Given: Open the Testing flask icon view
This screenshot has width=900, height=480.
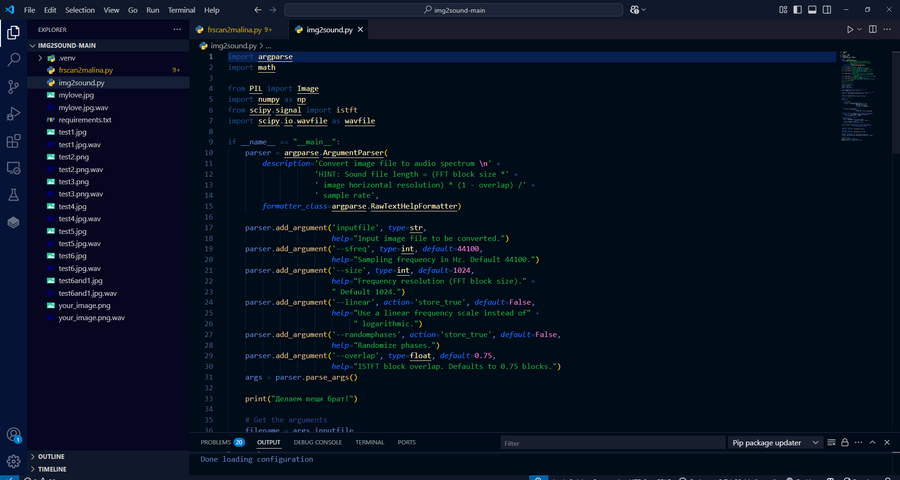Looking at the screenshot, I should coord(14,195).
